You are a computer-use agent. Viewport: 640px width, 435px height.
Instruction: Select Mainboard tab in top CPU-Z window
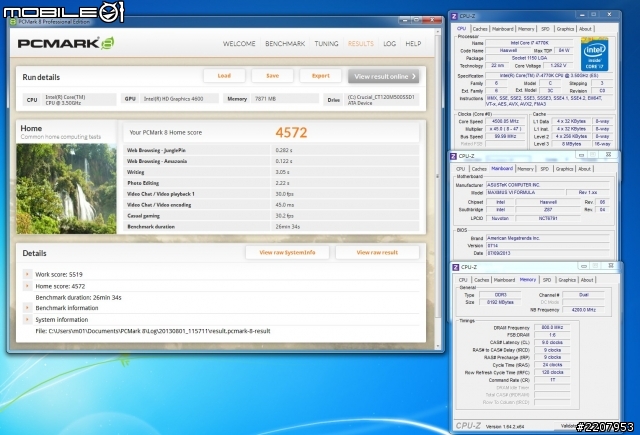(502, 29)
